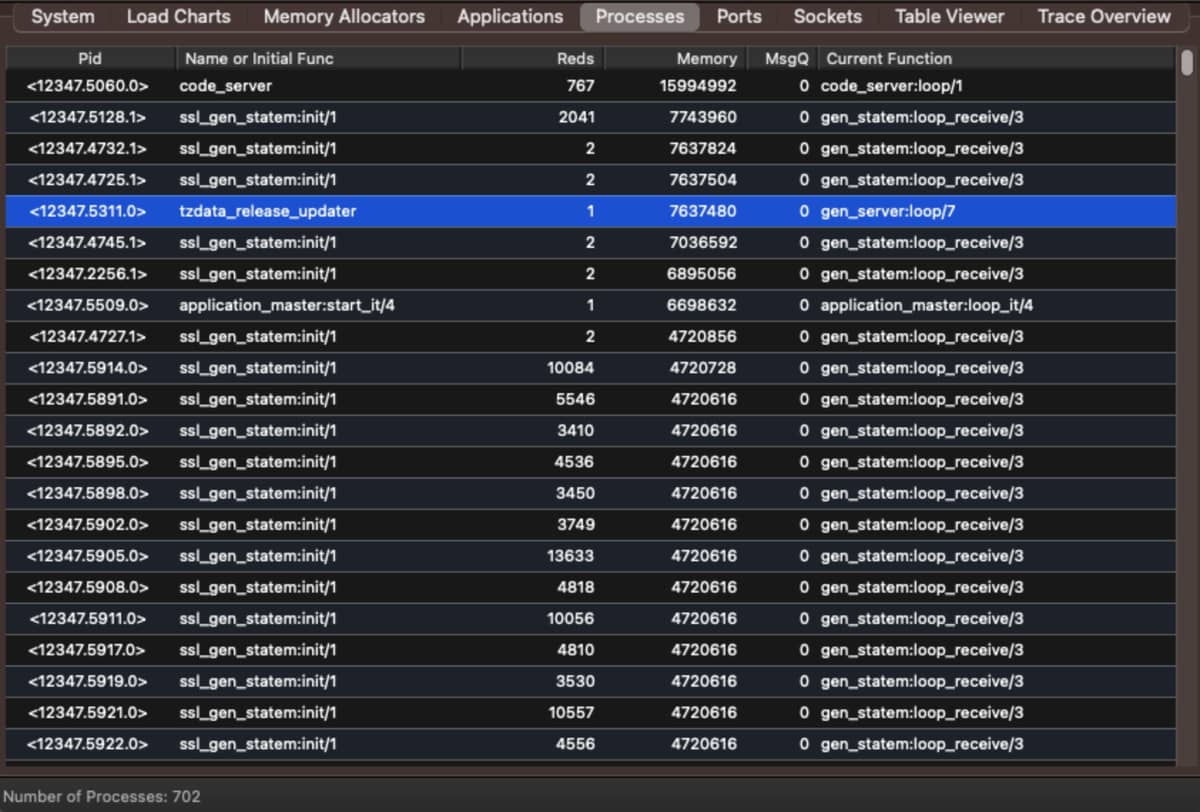Click memory value 7036592

point(703,243)
